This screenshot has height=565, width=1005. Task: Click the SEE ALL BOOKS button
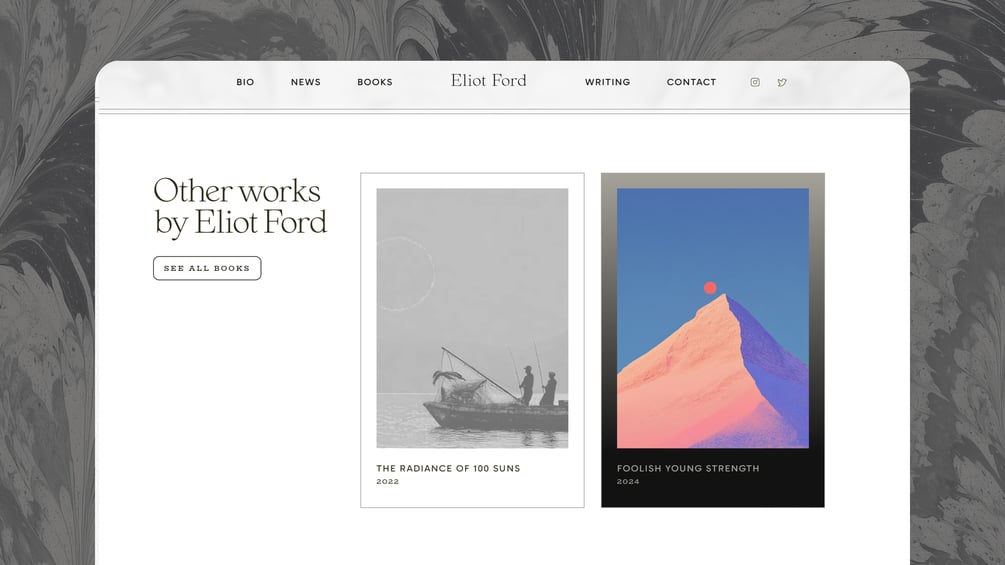tap(207, 268)
